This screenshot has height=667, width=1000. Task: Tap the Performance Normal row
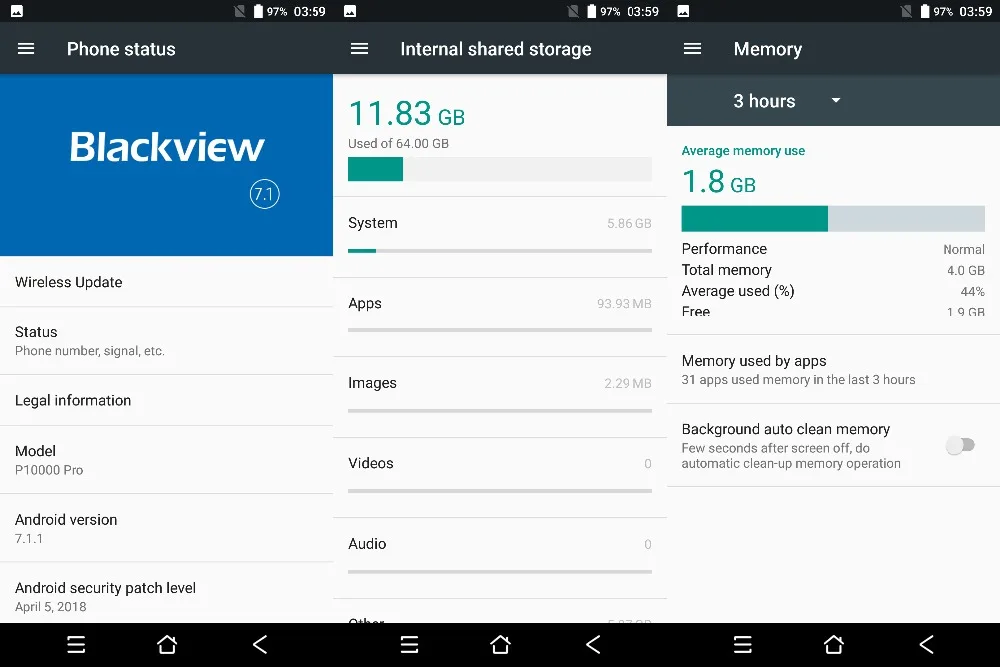click(x=833, y=249)
